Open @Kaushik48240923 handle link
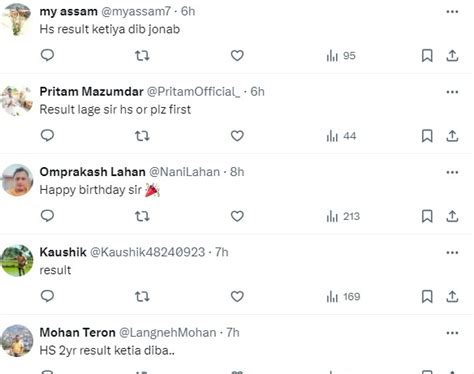 [x=147, y=252]
